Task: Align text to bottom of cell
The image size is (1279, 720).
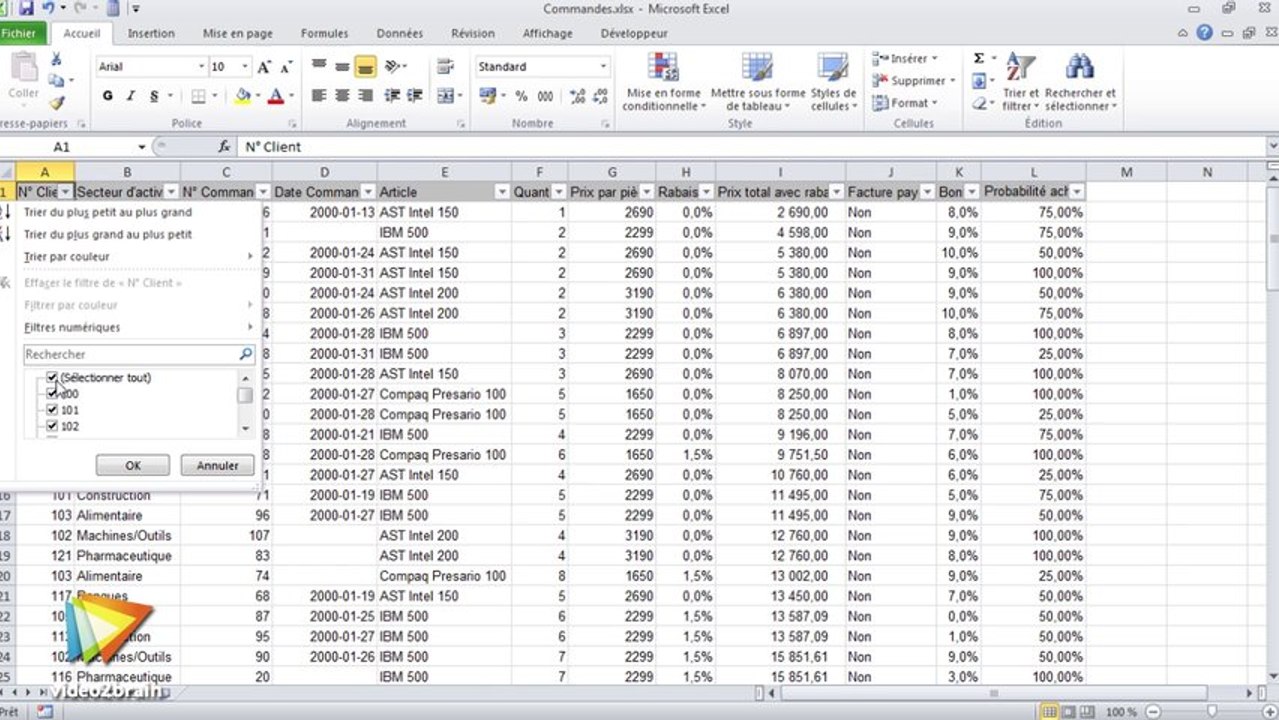Action: 364,67
